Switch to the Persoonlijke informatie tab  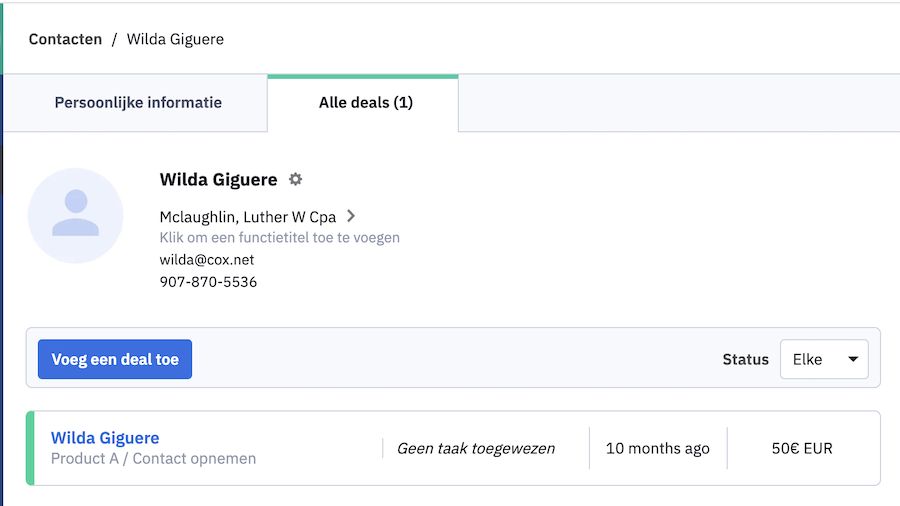(138, 103)
